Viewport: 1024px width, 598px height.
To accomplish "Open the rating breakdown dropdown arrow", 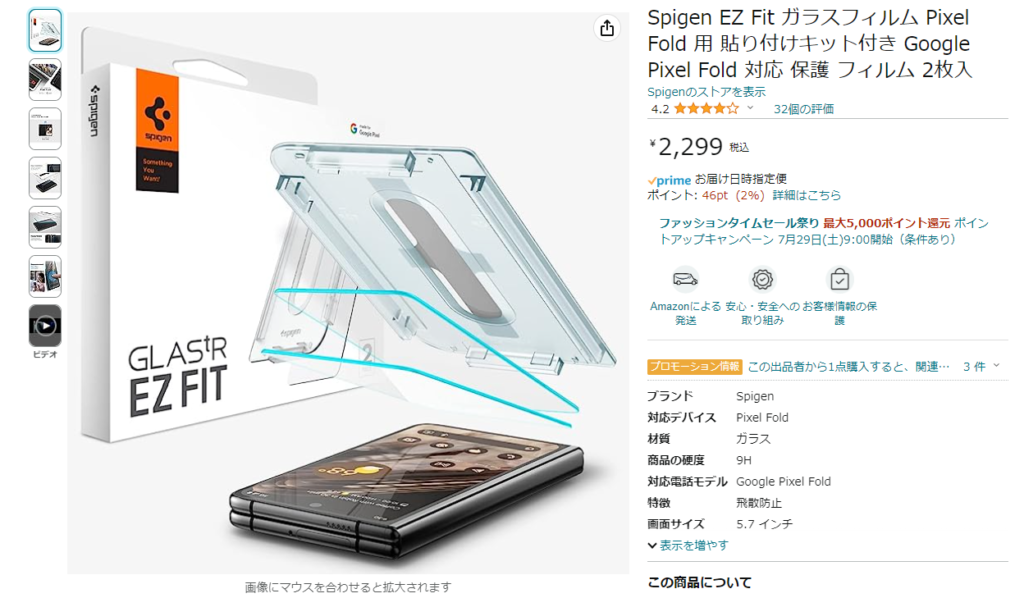I will [x=750, y=108].
